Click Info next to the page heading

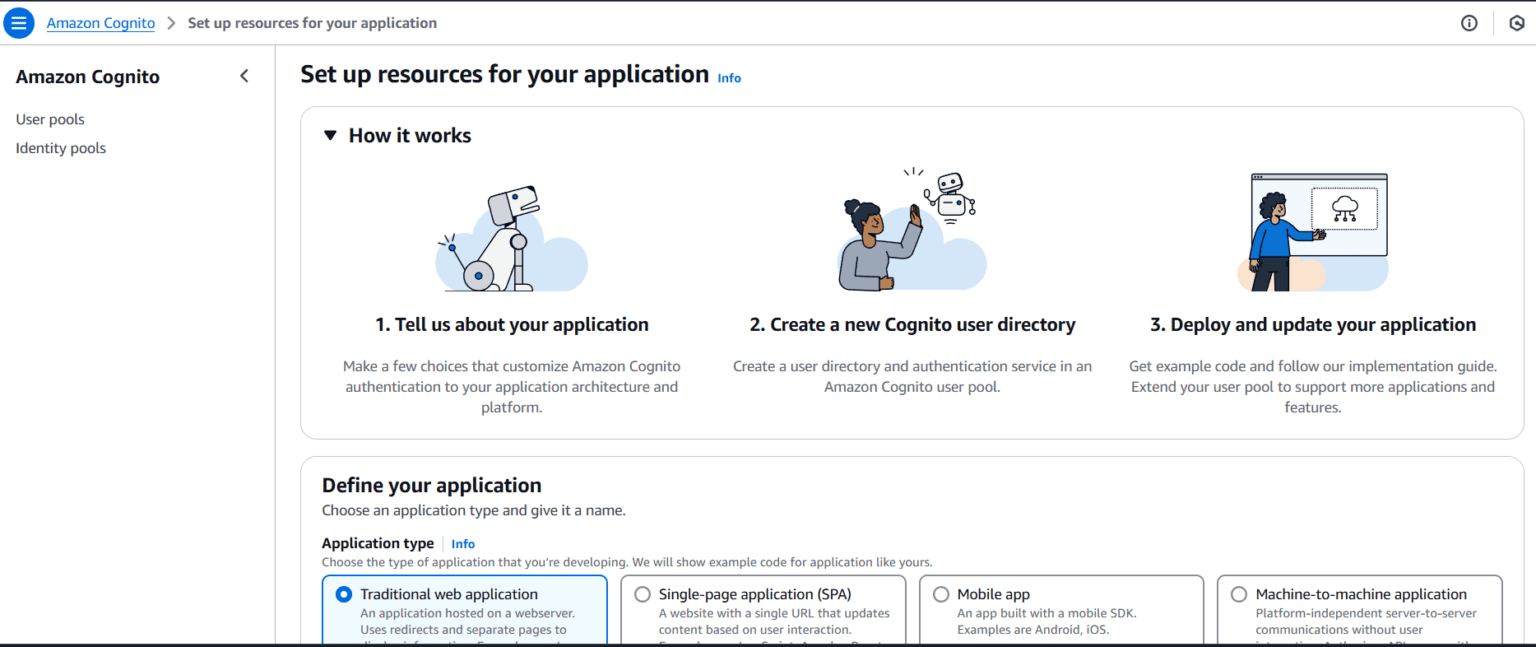(729, 78)
